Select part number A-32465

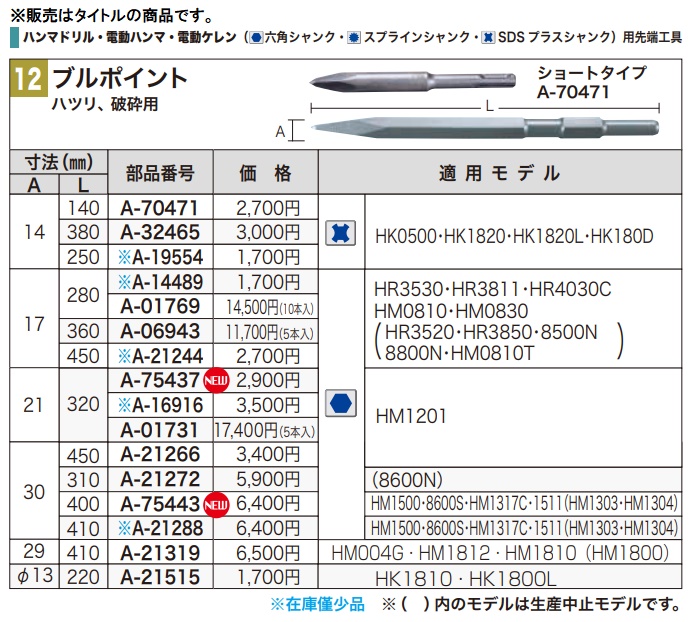[x=160, y=232]
